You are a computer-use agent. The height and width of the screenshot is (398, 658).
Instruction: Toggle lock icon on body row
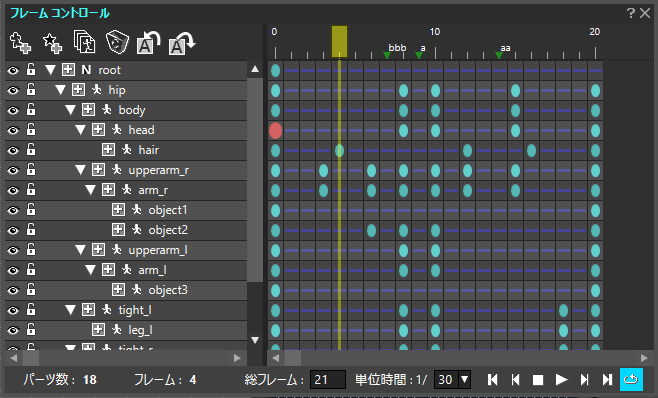[31, 110]
